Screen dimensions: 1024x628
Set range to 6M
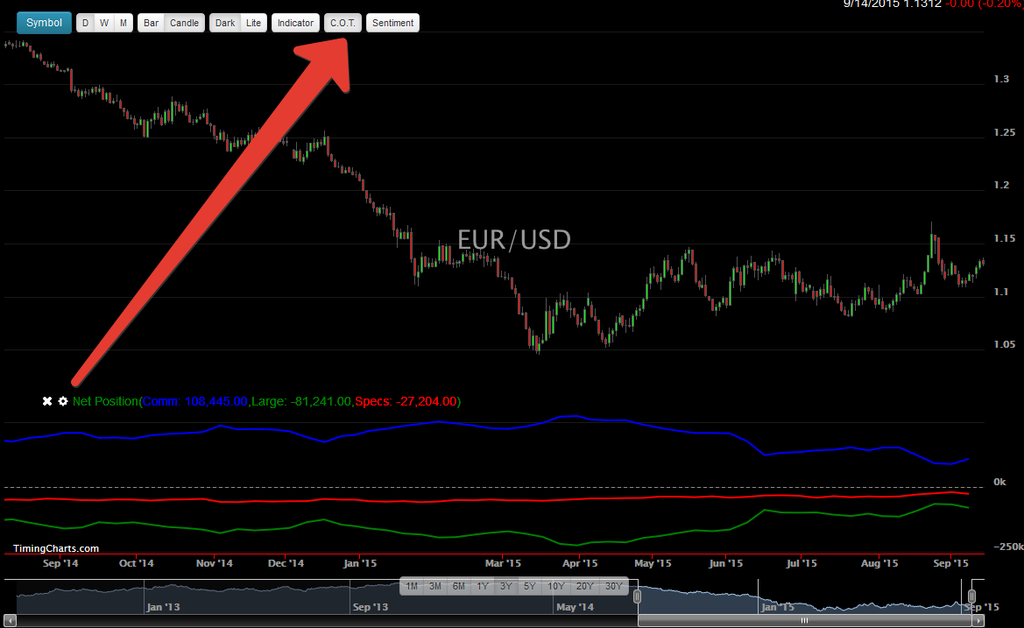pos(458,586)
